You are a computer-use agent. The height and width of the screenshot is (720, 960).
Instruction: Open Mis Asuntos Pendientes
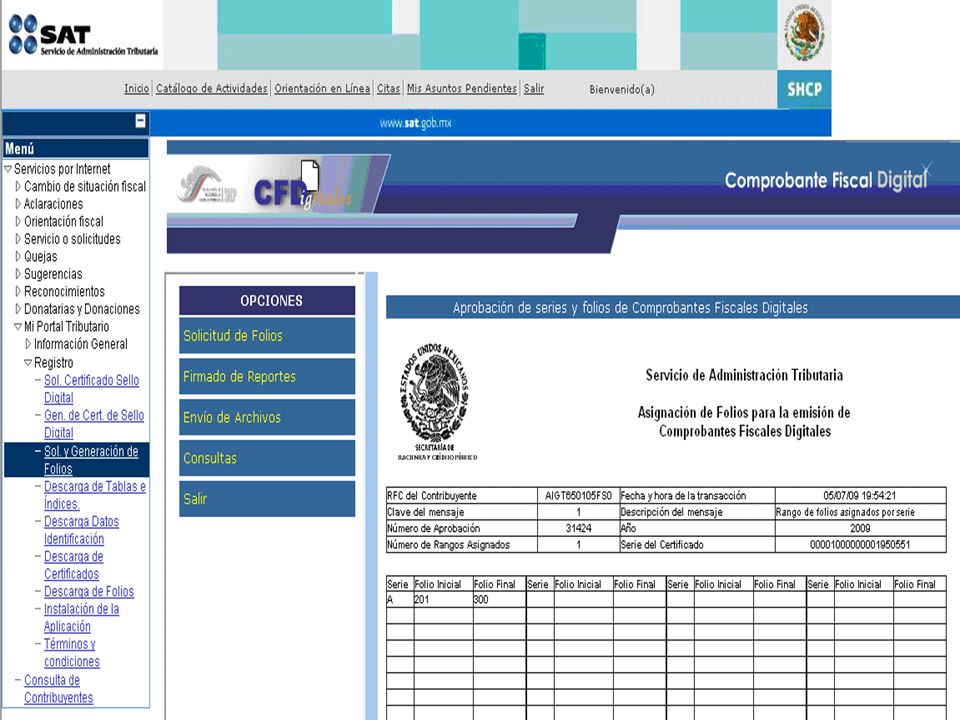462,89
